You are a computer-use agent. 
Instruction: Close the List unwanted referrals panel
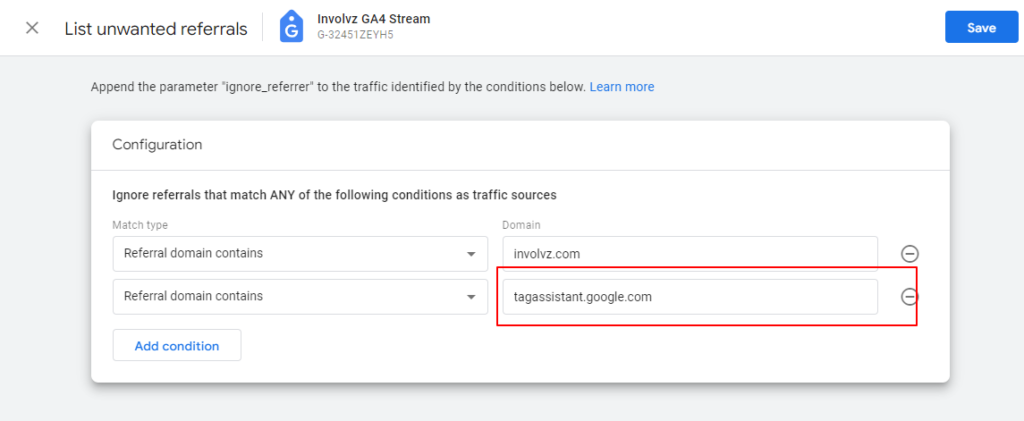click(x=32, y=29)
